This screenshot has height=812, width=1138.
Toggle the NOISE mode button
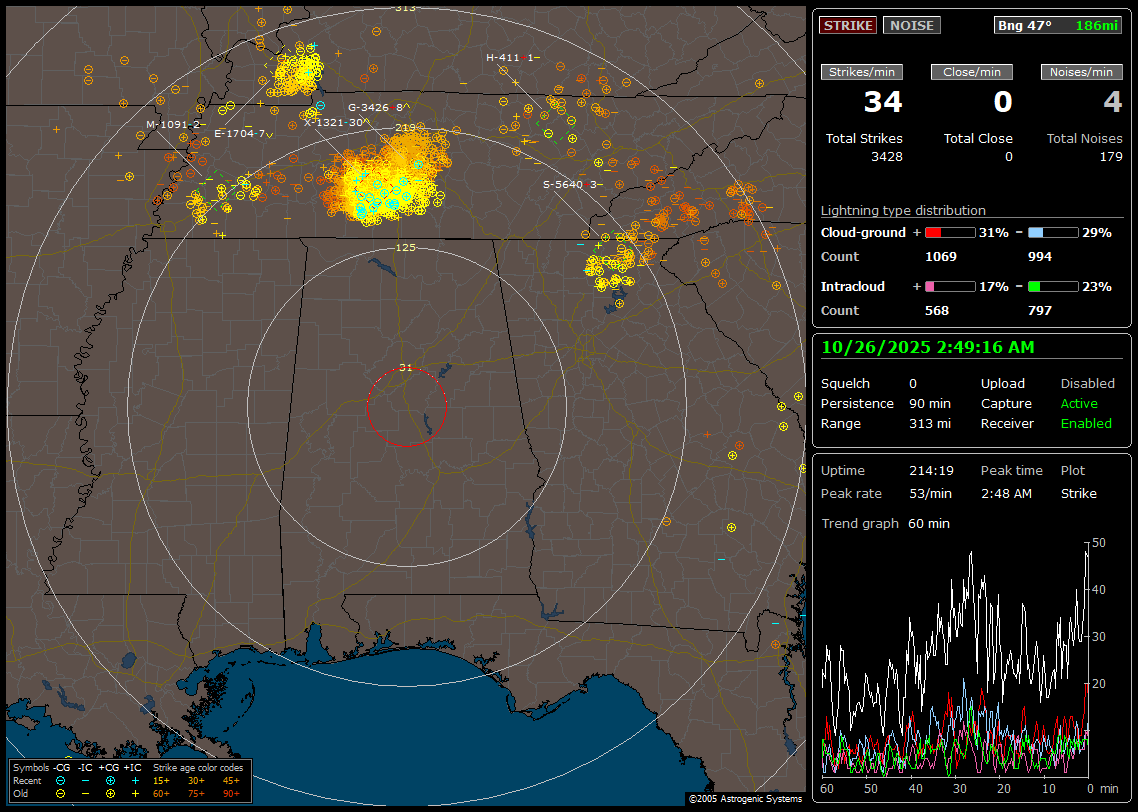[x=911, y=25]
